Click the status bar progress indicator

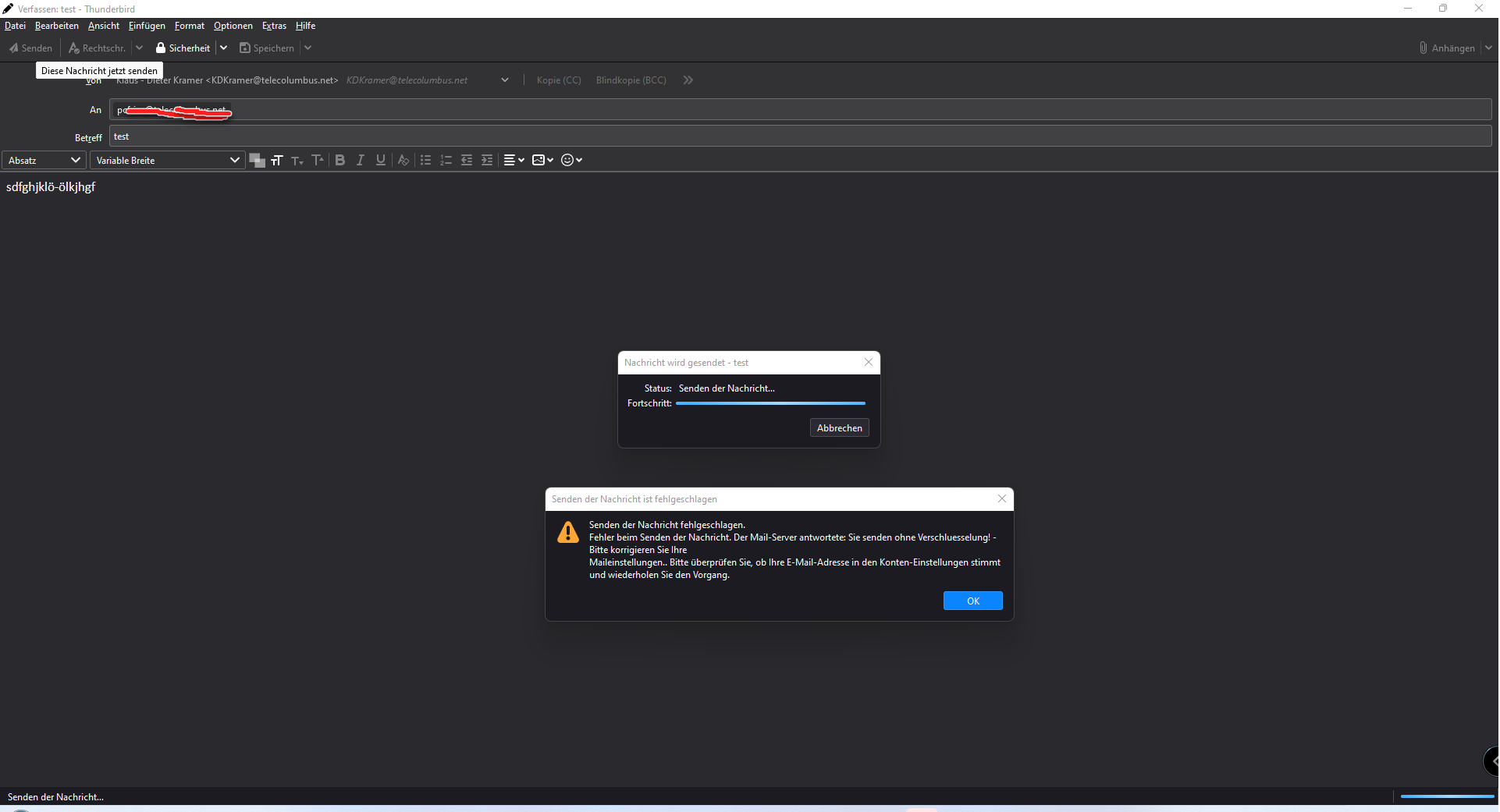click(x=1447, y=796)
